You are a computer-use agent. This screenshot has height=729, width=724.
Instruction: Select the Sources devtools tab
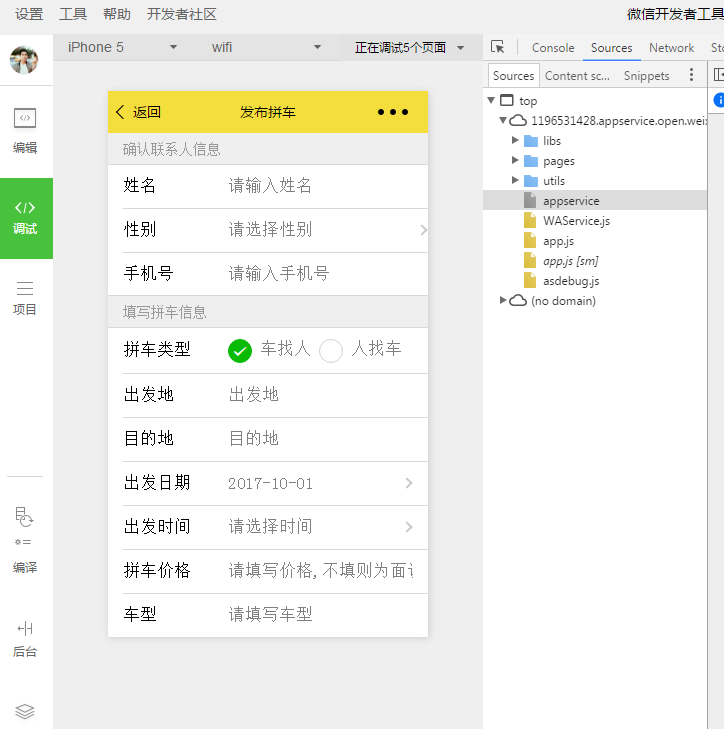click(x=611, y=47)
